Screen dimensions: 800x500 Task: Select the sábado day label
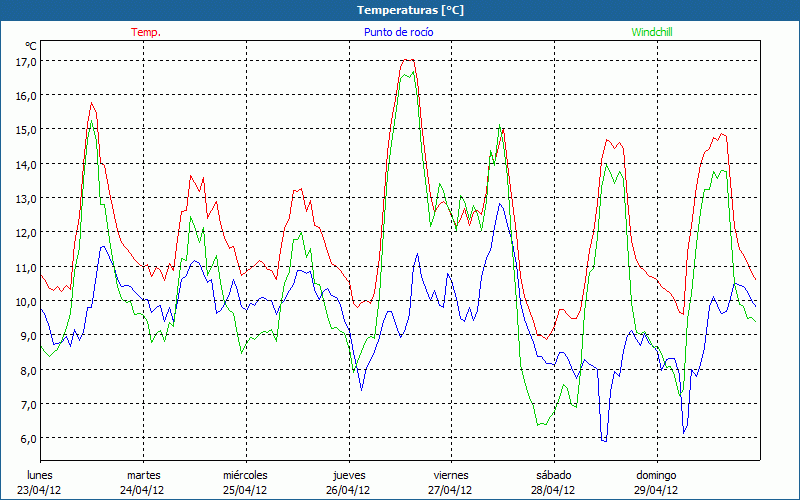tap(553, 475)
